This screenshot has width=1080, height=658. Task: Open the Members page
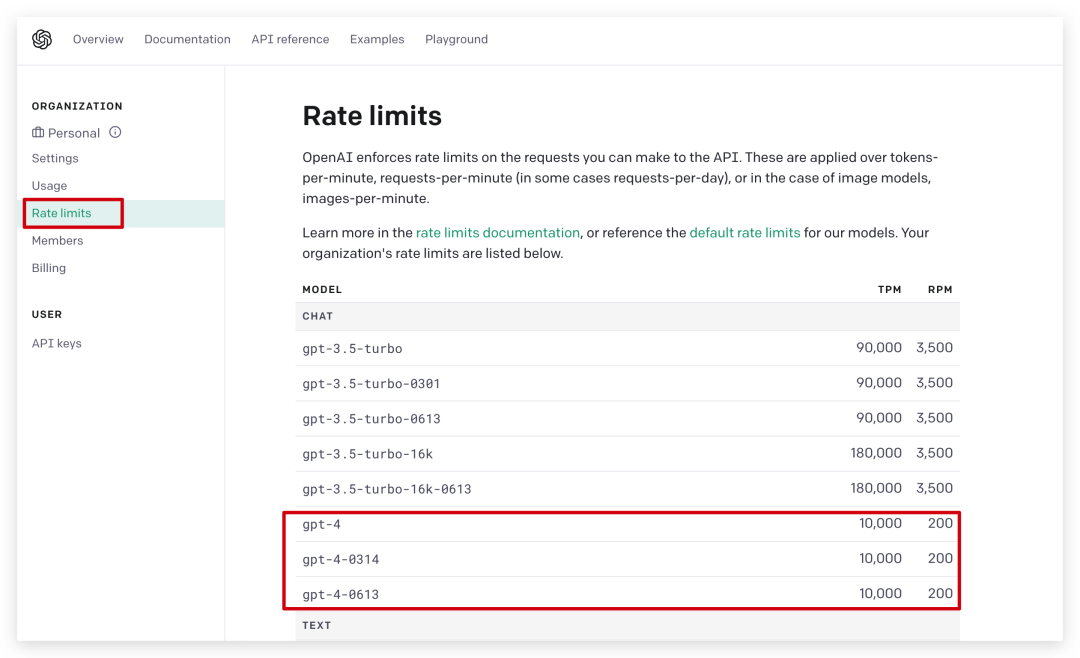click(x=57, y=240)
